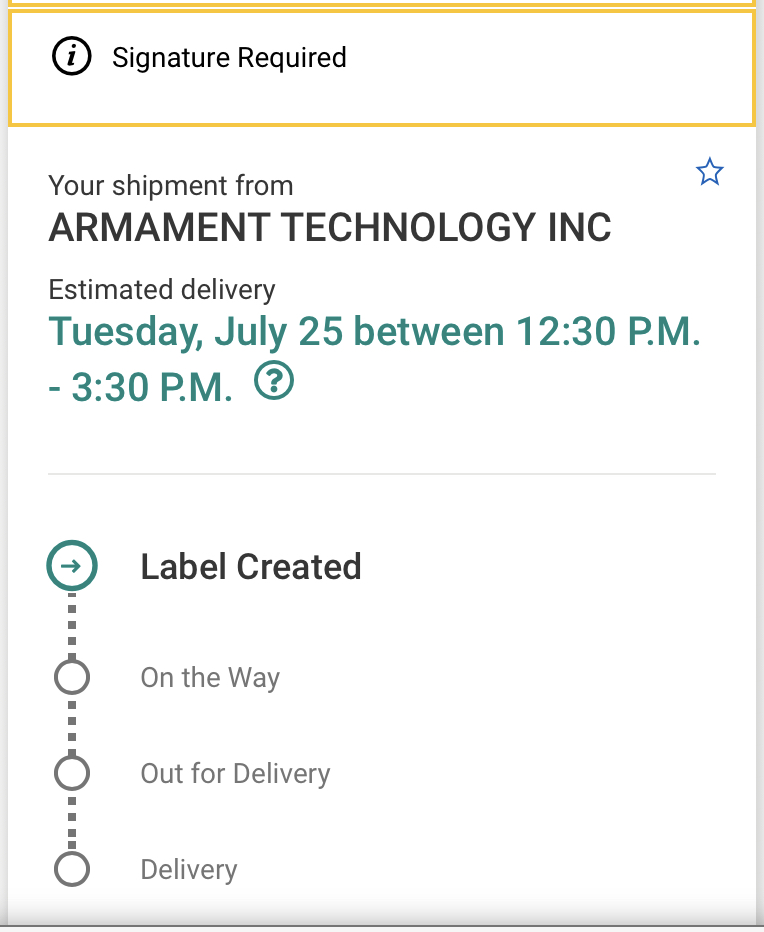764x932 pixels.
Task: Open the estimated delivery help question mark
Action: [274, 381]
